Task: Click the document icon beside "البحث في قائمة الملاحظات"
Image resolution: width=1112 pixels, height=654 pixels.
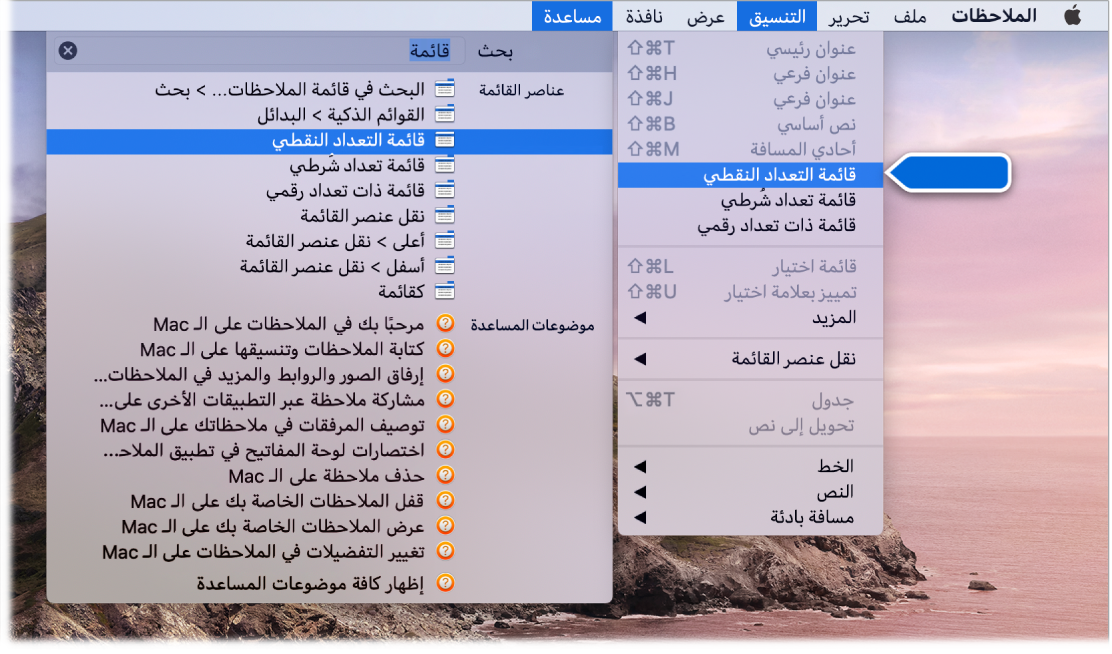Action: [444, 87]
